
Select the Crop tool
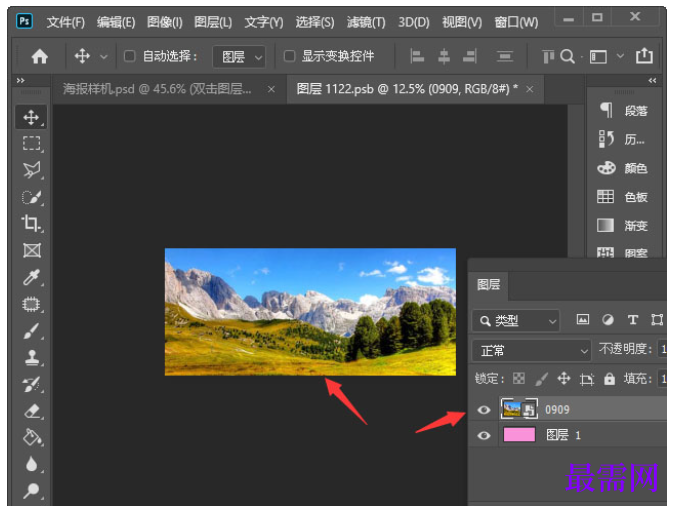tap(32, 223)
